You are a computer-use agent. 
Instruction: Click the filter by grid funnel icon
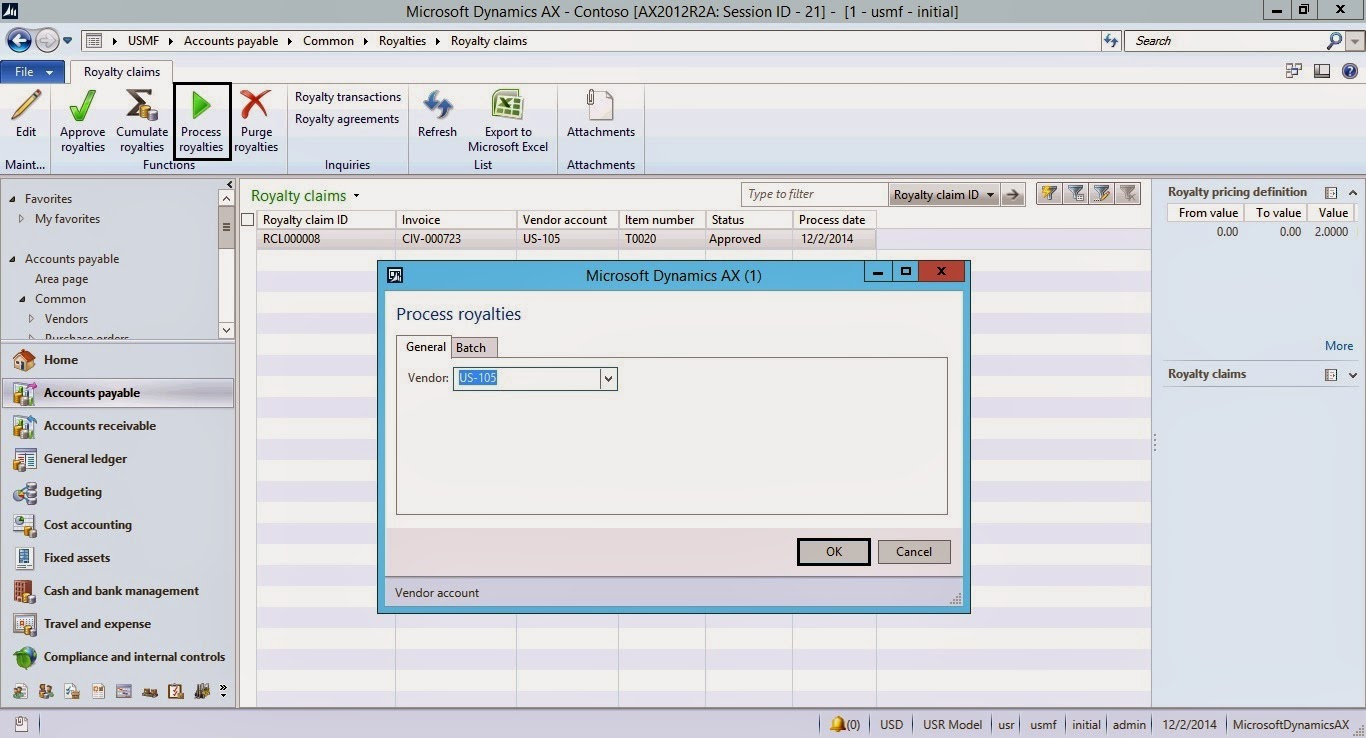[x=1076, y=194]
